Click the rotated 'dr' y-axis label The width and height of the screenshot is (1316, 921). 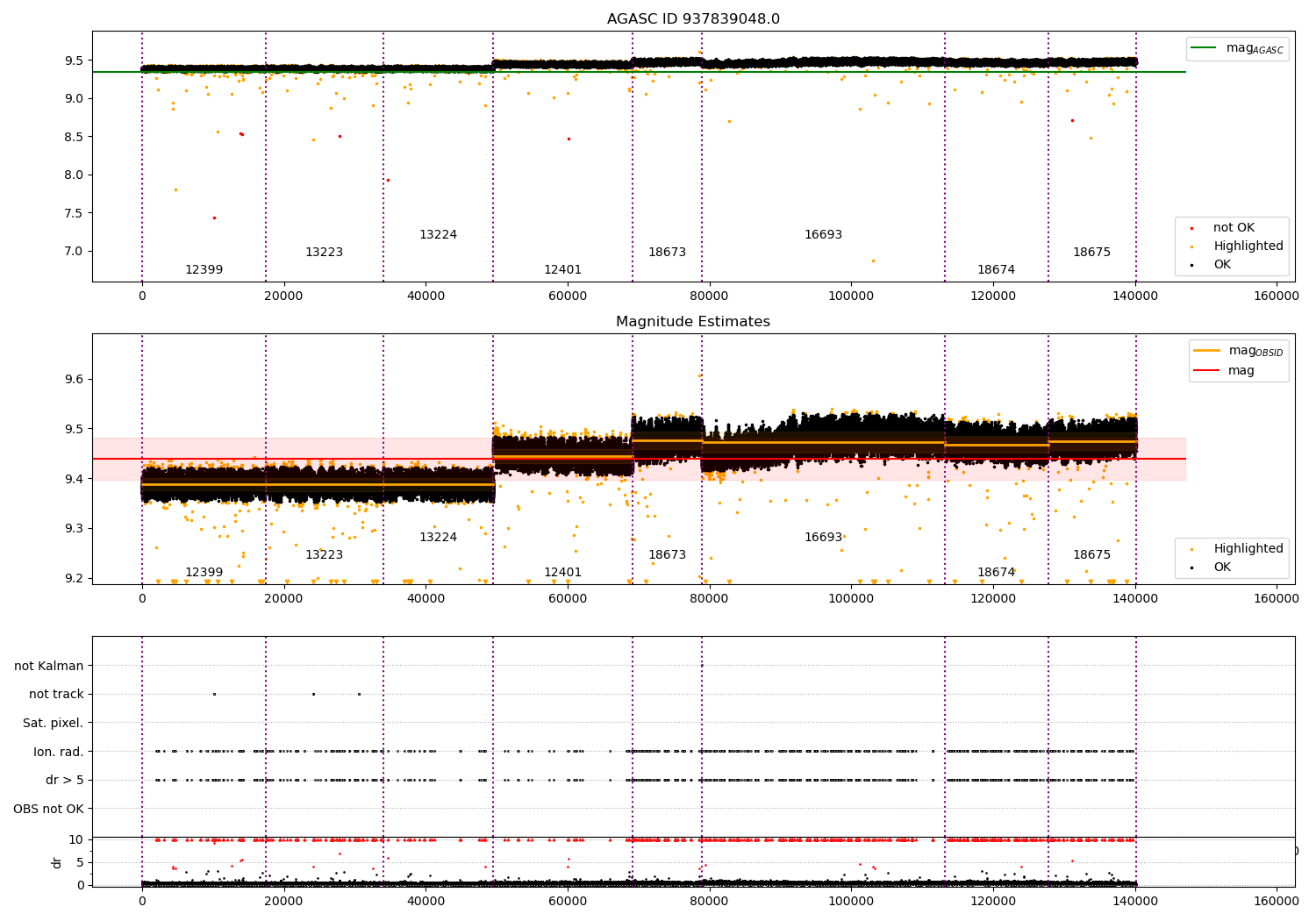click(x=57, y=862)
